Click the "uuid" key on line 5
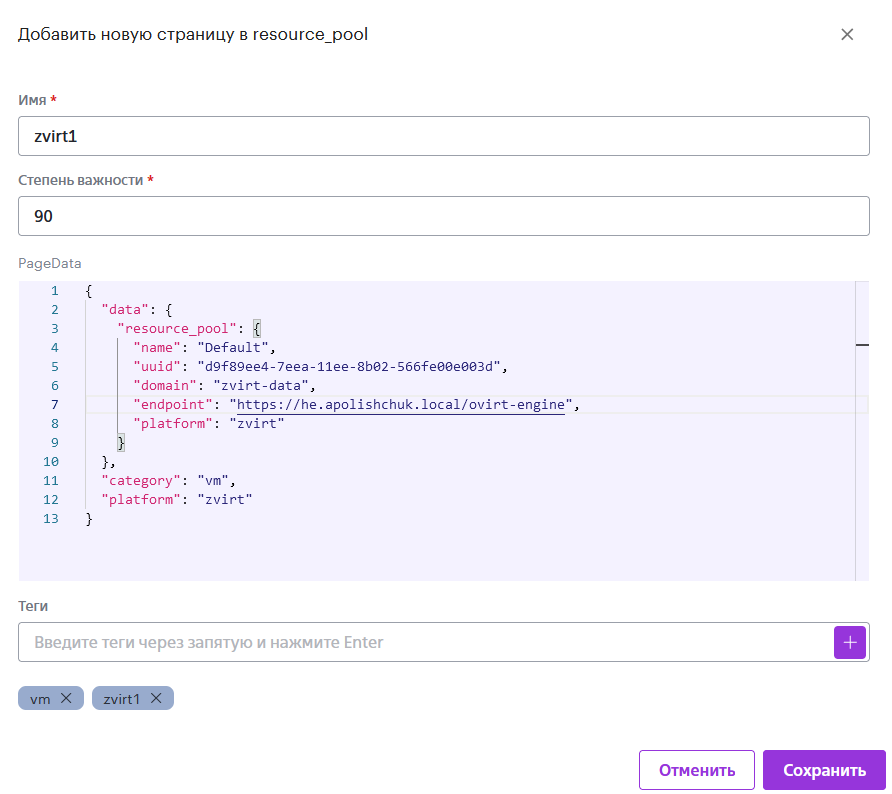The height and width of the screenshot is (794, 892). coord(156,366)
